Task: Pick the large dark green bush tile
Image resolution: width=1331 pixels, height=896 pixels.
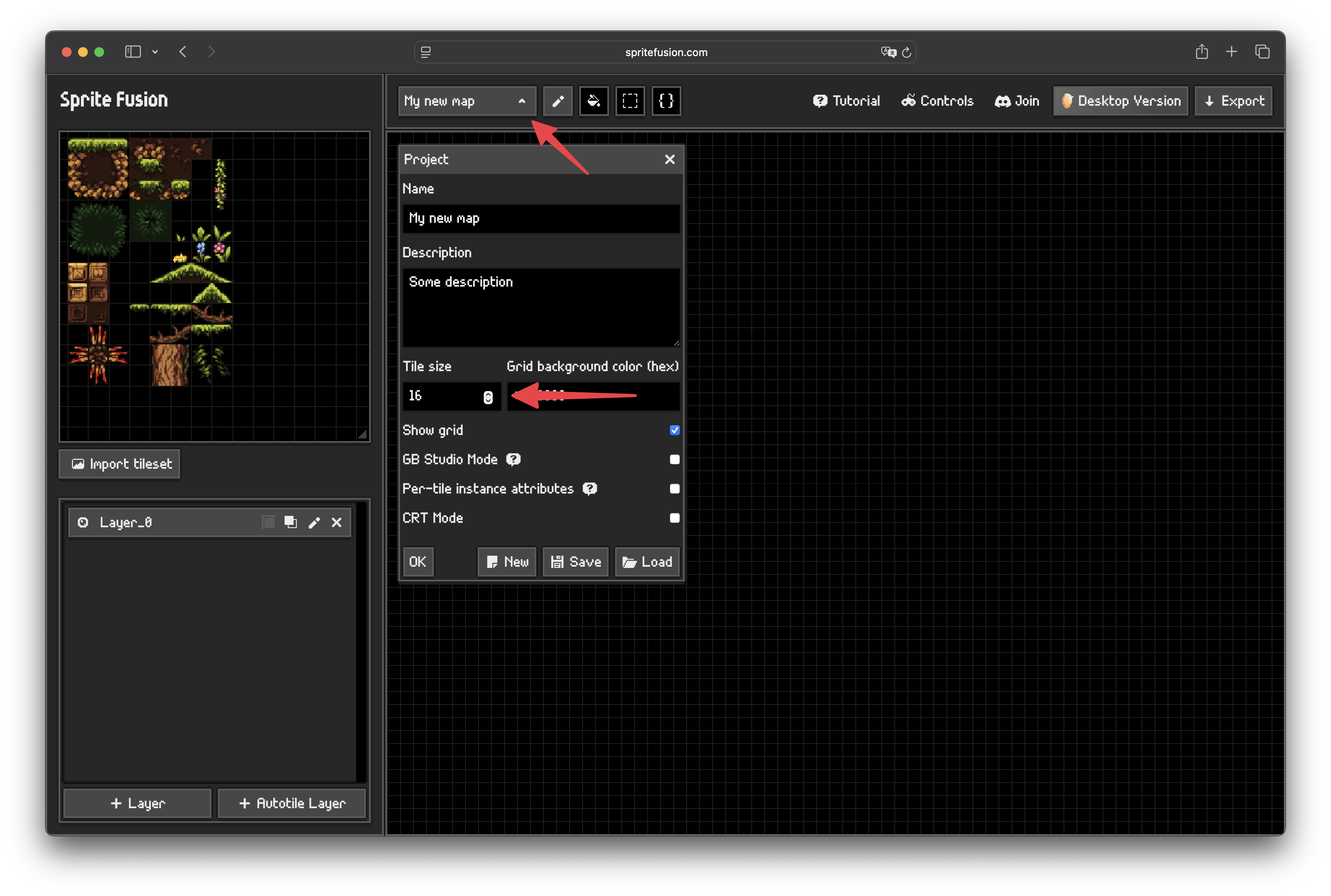Action: coord(97,229)
